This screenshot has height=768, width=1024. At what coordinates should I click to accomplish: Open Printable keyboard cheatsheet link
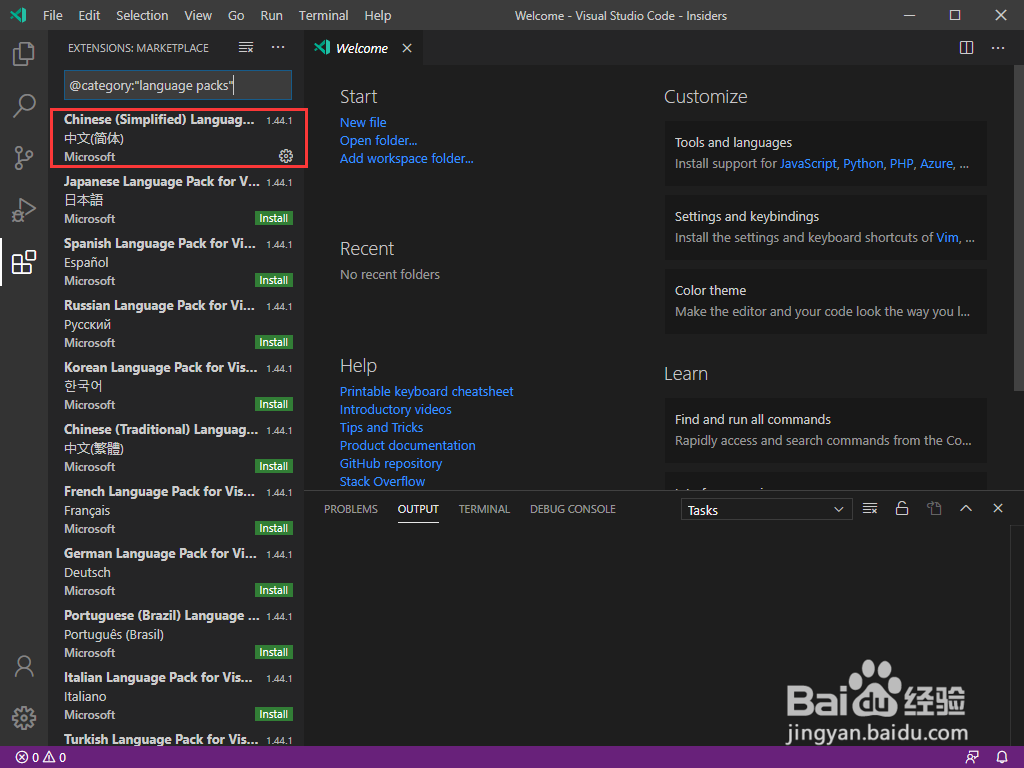click(x=426, y=391)
